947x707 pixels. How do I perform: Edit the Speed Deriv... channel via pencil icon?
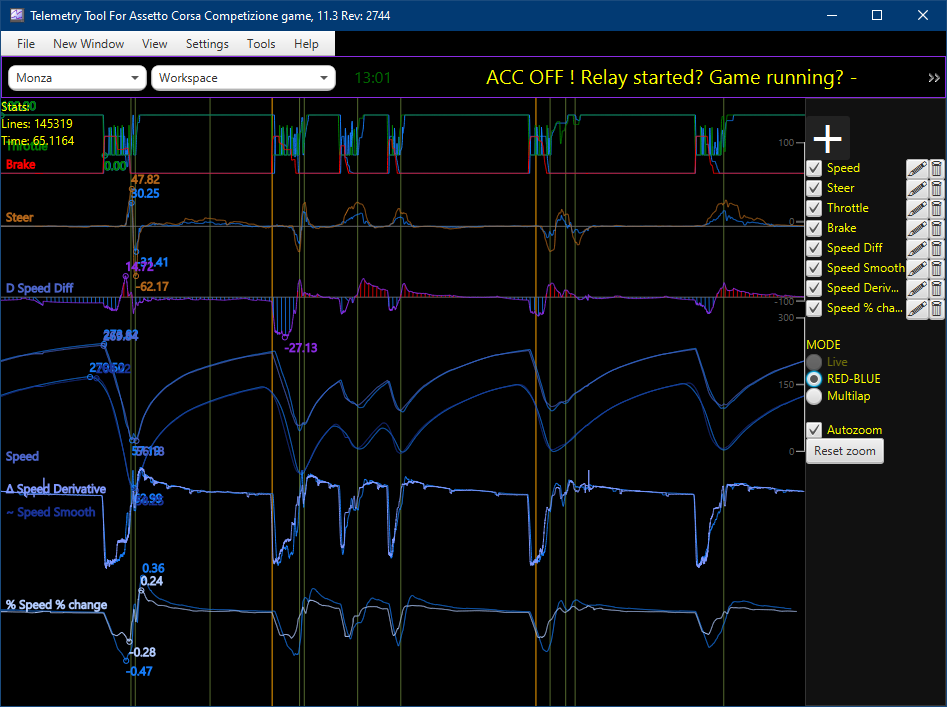pos(917,288)
